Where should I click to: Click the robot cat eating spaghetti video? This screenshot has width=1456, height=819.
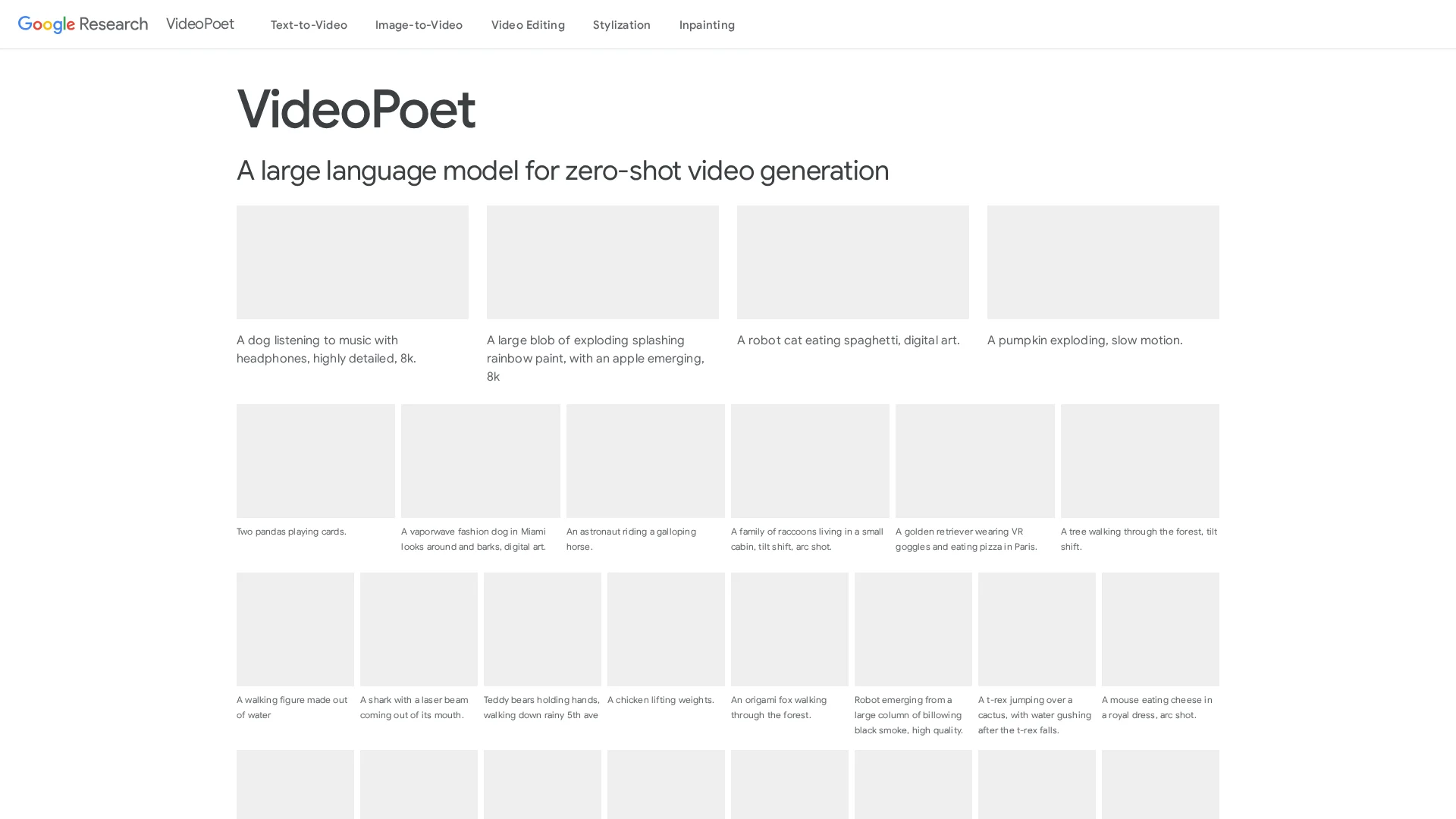coord(853,262)
